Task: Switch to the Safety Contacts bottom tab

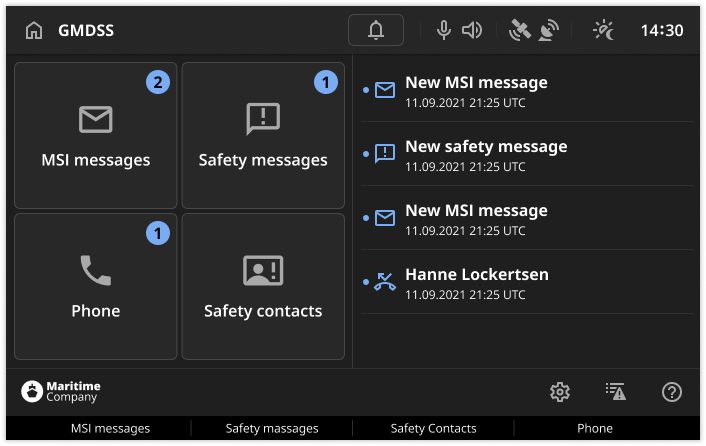Action: tap(433, 428)
